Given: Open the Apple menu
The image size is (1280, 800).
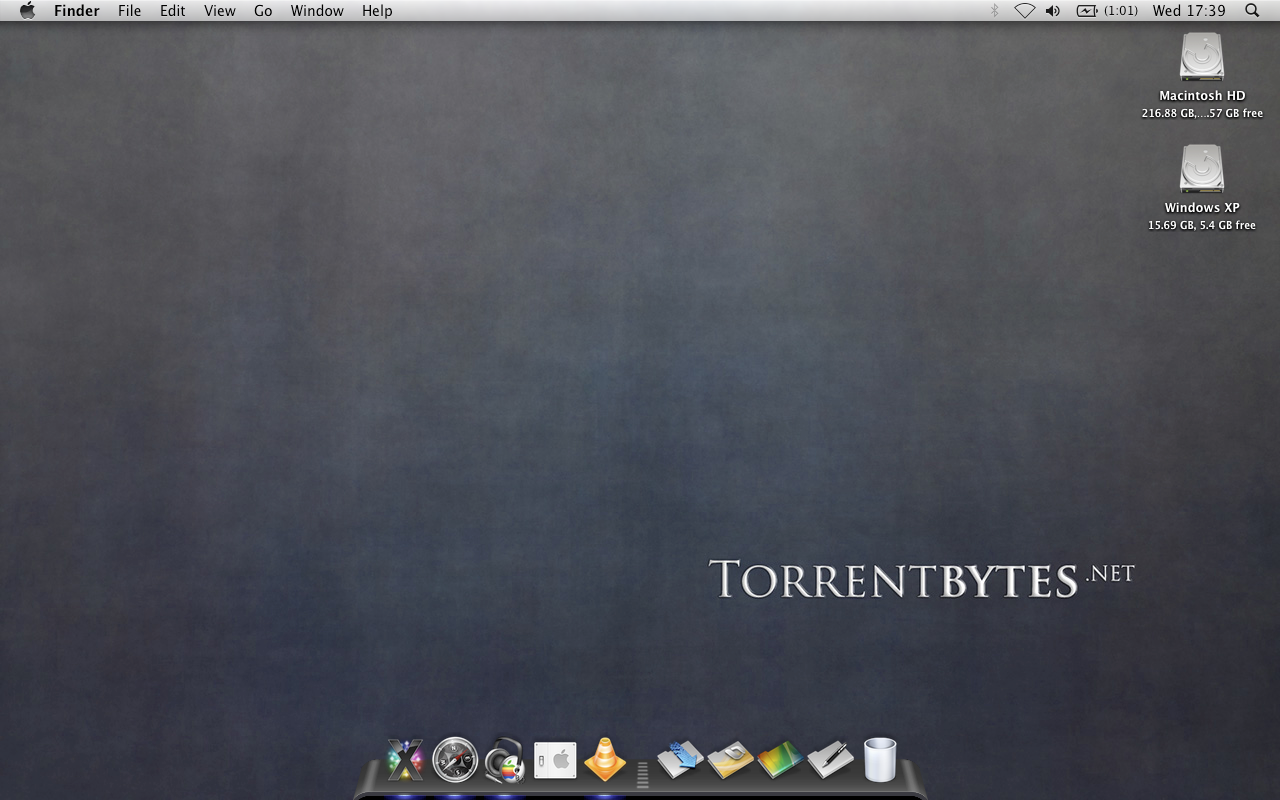Looking at the screenshot, I should (27, 11).
